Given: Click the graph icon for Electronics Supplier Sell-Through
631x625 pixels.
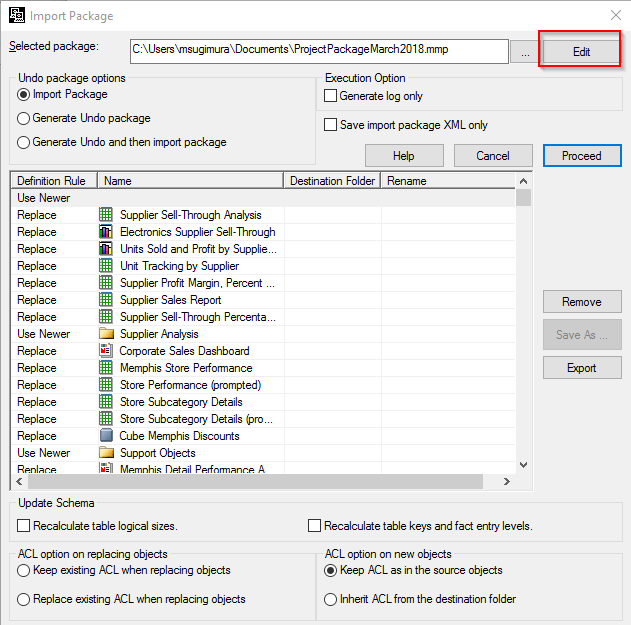Looking at the screenshot, I should 106,232.
